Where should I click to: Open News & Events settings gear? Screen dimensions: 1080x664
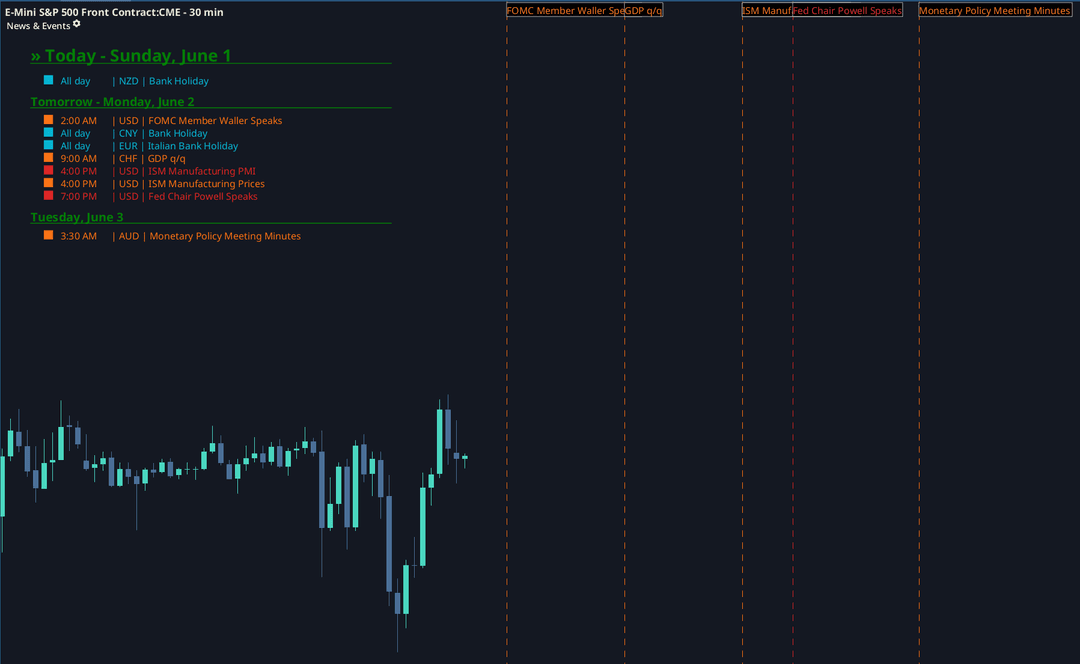(76, 24)
